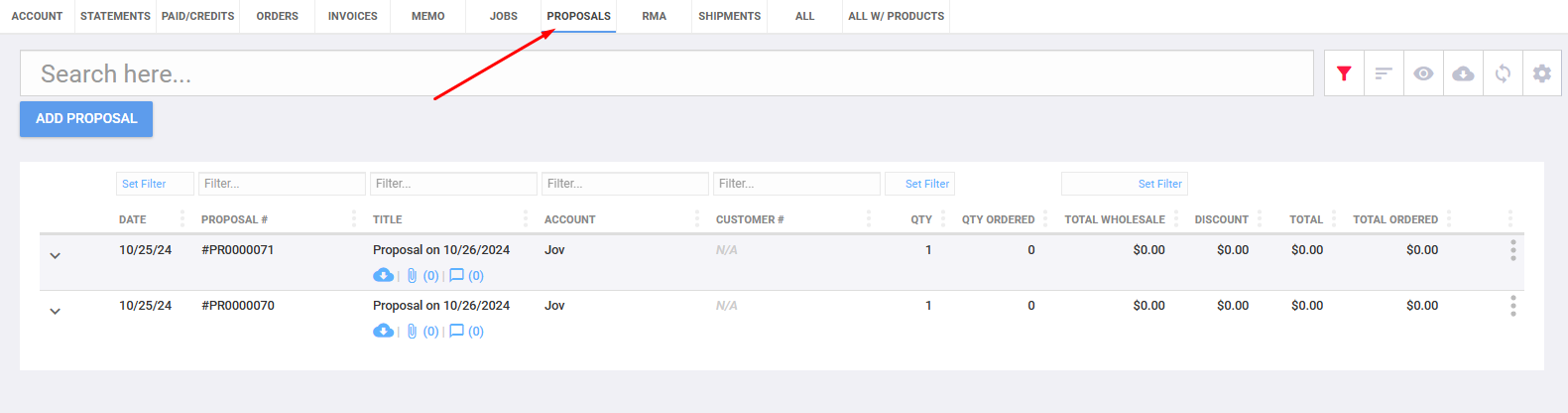Click the toolbar cloud download icon

tap(1463, 73)
